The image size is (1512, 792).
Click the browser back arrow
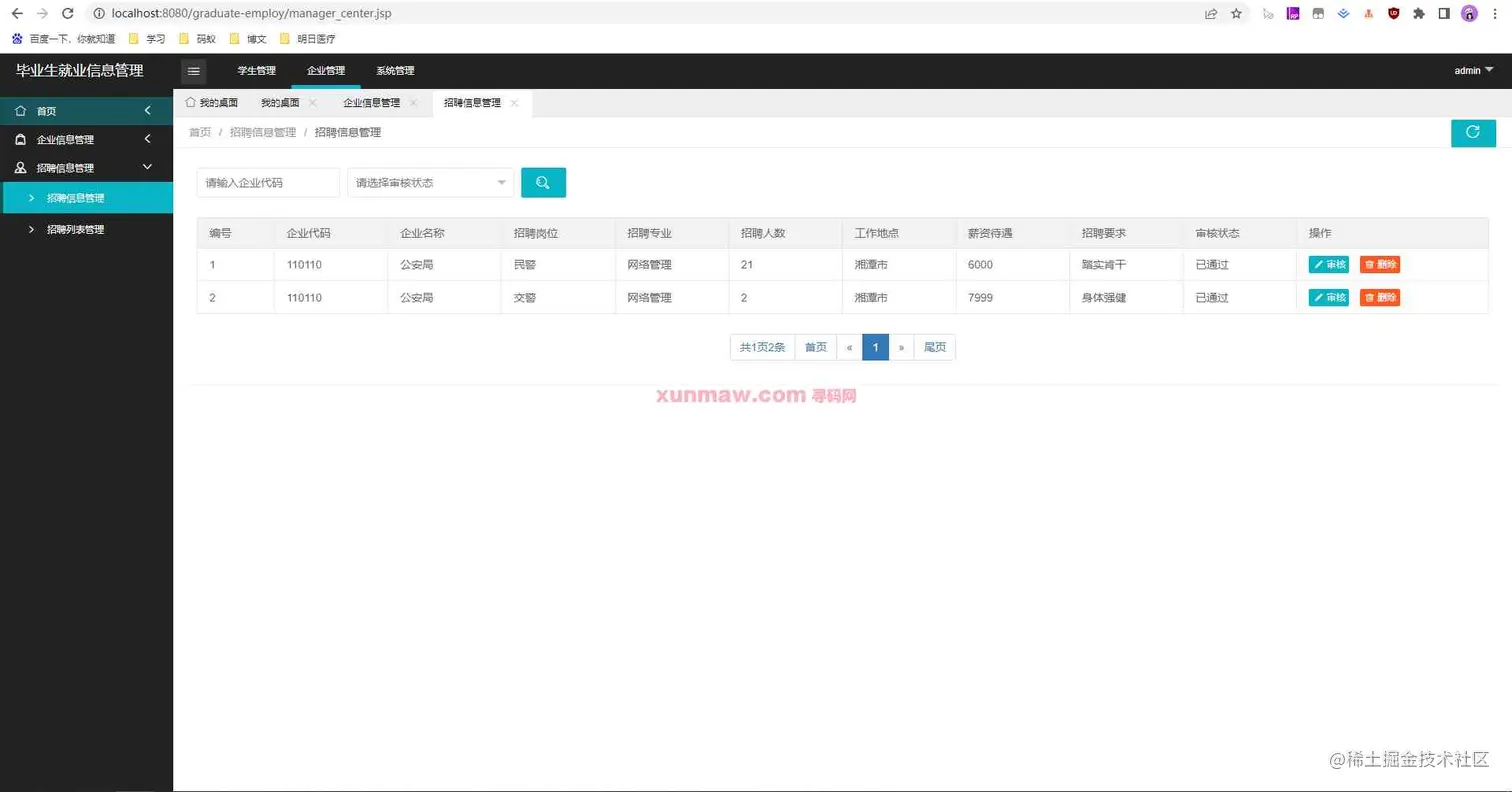(17, 14)
